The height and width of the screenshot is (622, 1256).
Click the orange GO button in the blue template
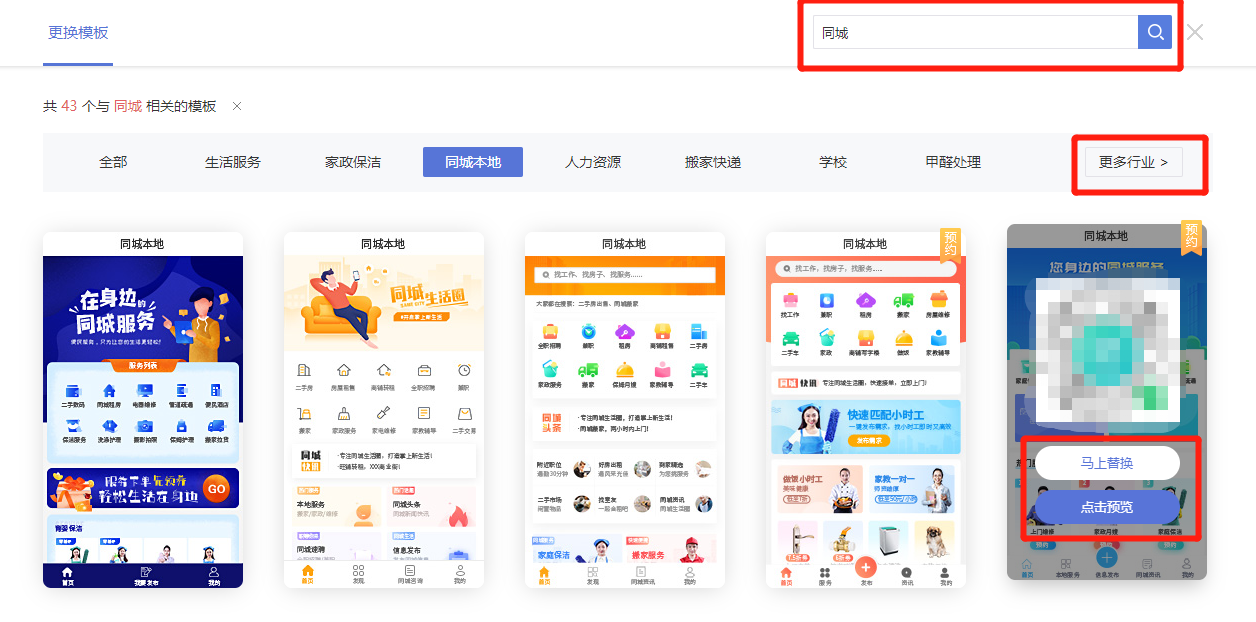click(216, 489)
